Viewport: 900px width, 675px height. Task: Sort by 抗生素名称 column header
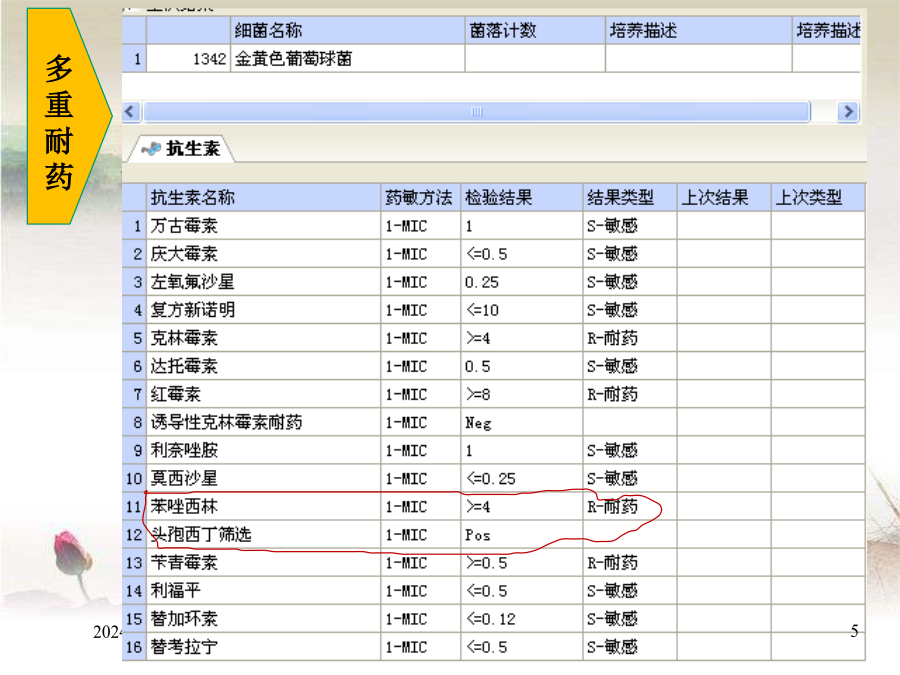(x=264, y=197)
